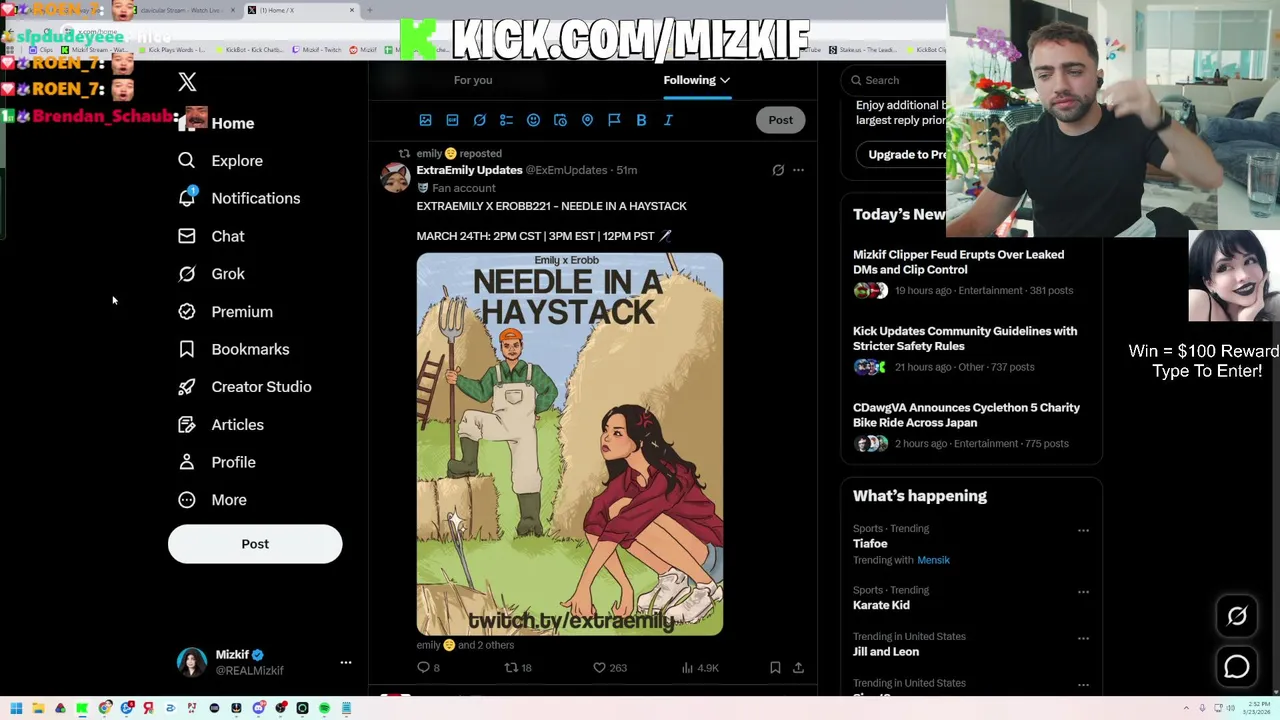Open the Jill and Leon trend
The width and height of the screenshot is (1280, 720).
click(x=886, y=652)
